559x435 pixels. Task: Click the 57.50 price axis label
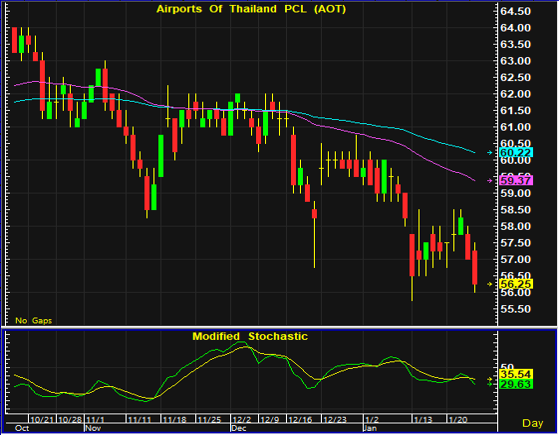tap(515, 243)
